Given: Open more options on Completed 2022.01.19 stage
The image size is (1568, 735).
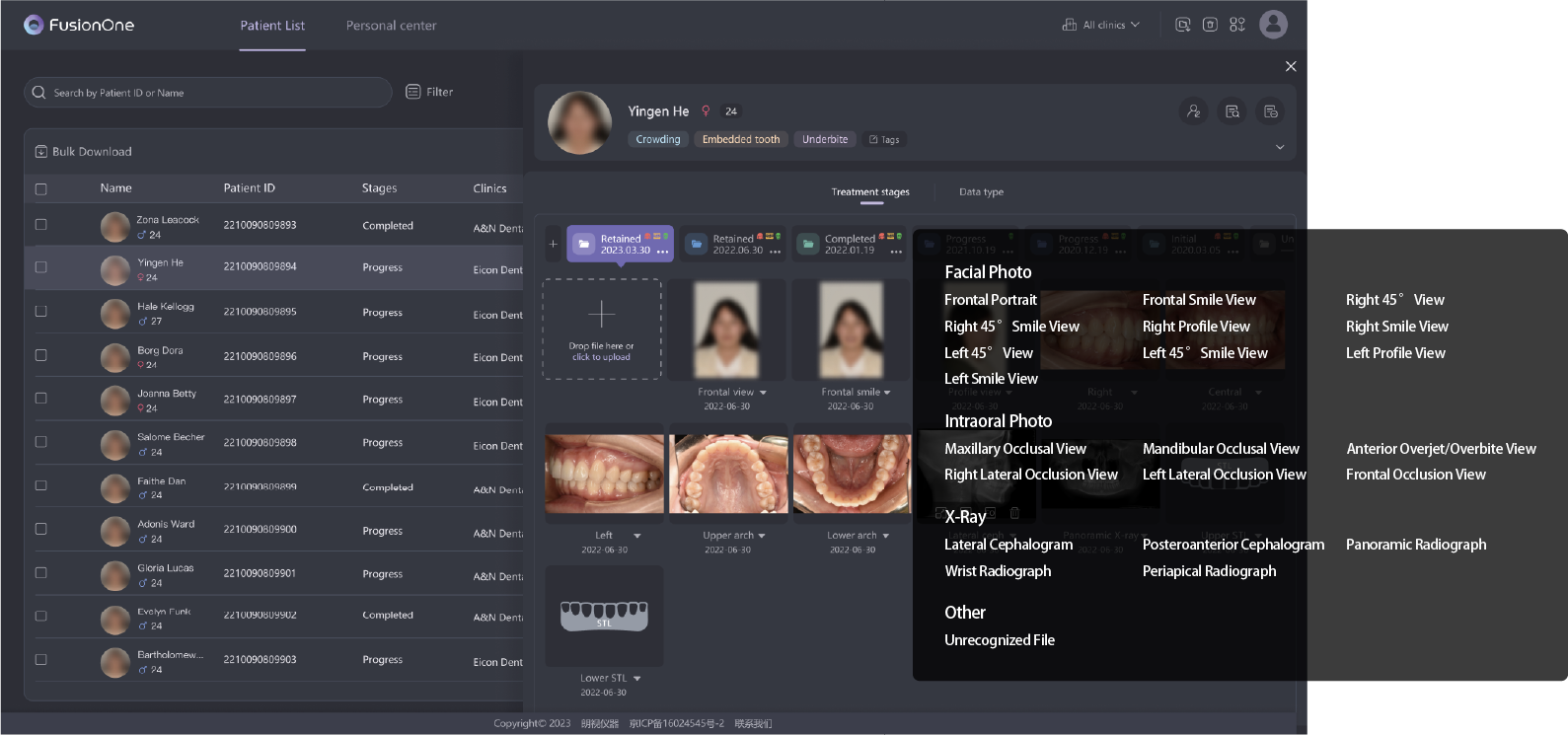Looking at the screenshot, I should 896,252.
